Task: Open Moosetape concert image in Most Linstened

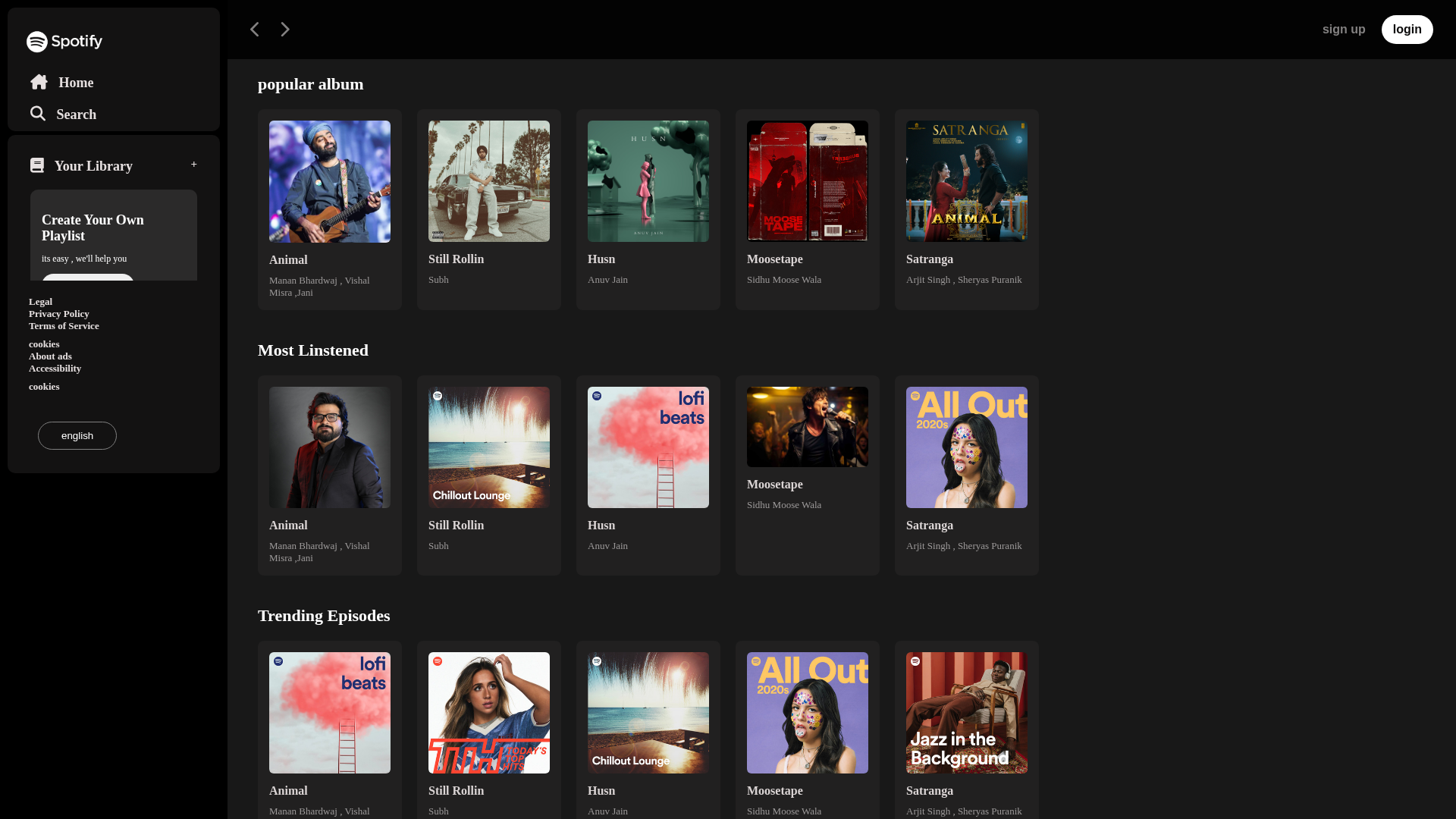Action: (x=808, y=427)
